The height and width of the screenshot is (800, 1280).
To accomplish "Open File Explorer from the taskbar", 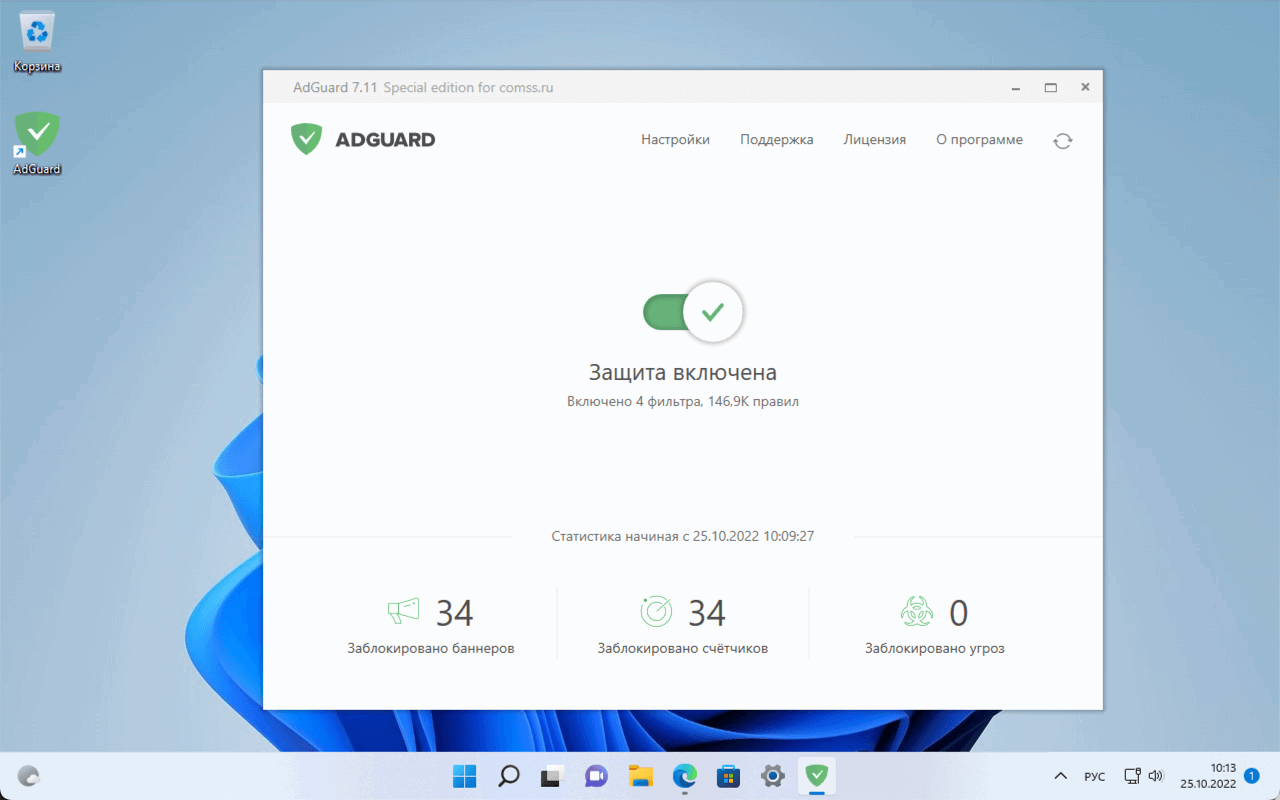I will [x=641, y=775].
